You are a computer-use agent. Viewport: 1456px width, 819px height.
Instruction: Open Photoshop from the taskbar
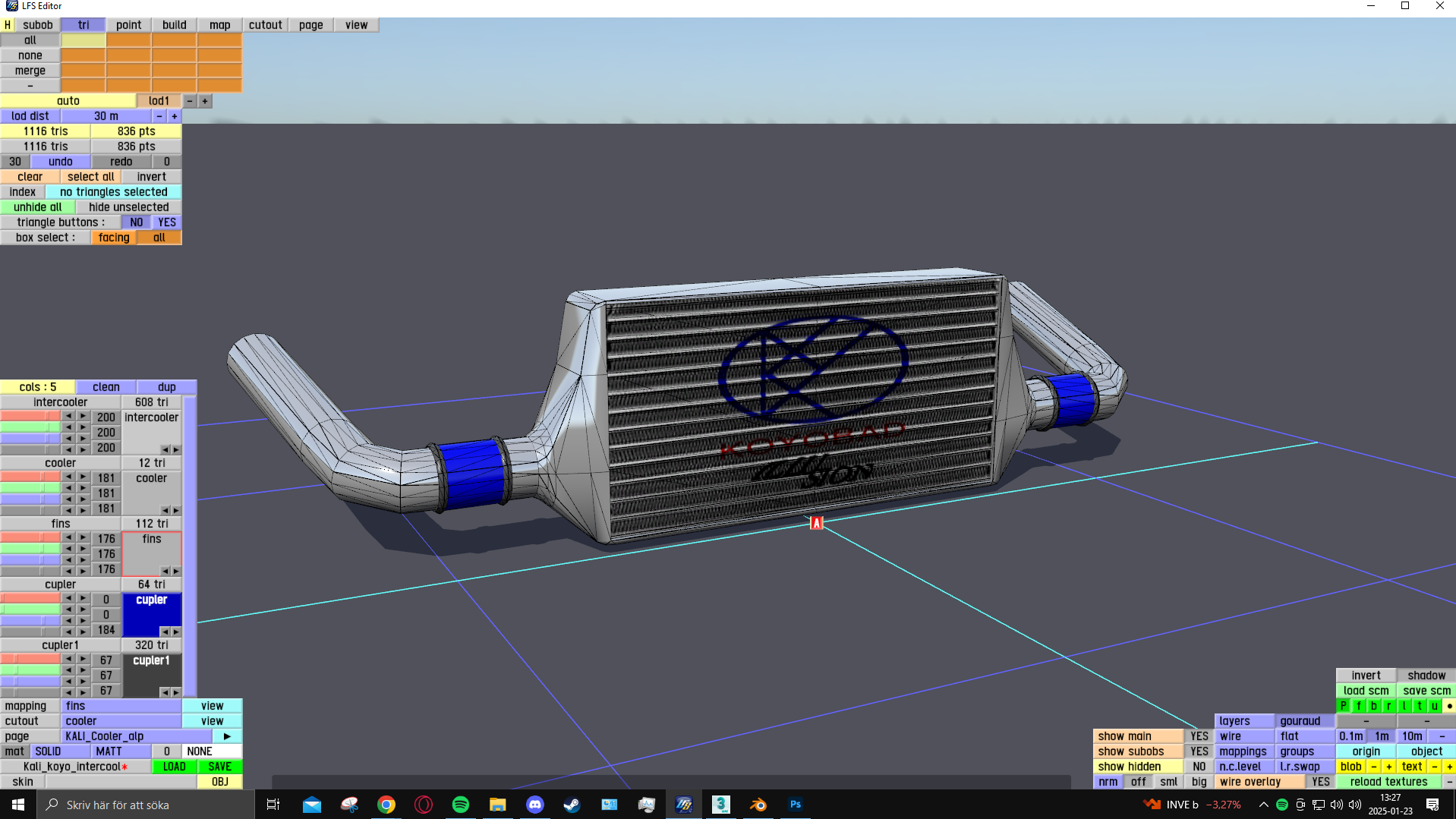pos(796,805)
